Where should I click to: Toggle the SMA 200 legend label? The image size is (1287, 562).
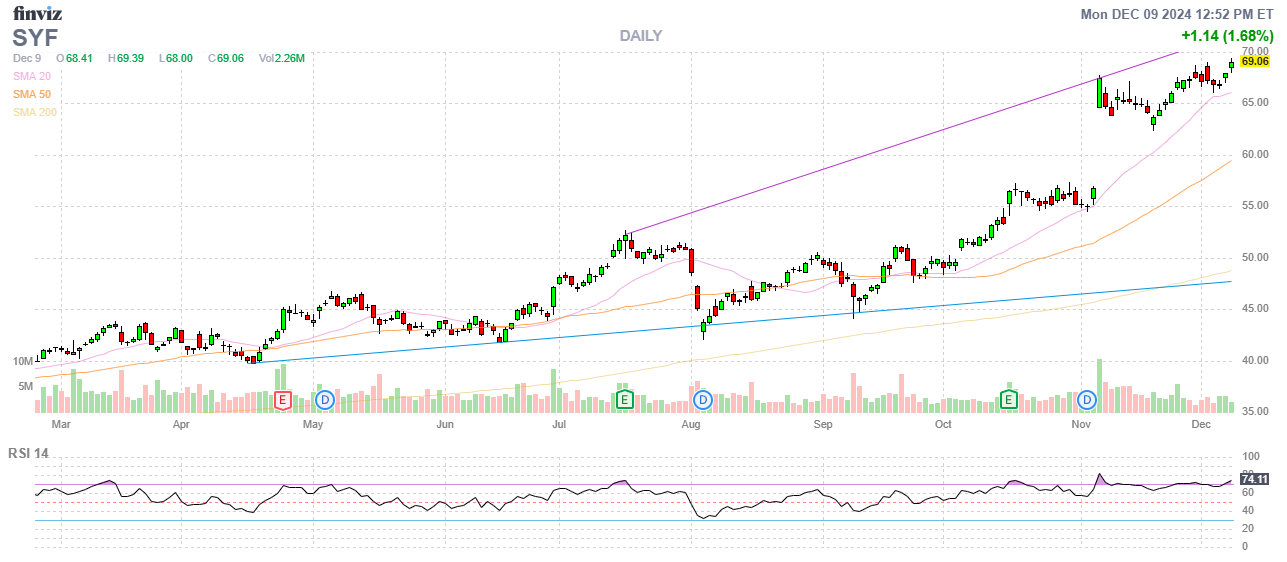[x=34, y=112]
